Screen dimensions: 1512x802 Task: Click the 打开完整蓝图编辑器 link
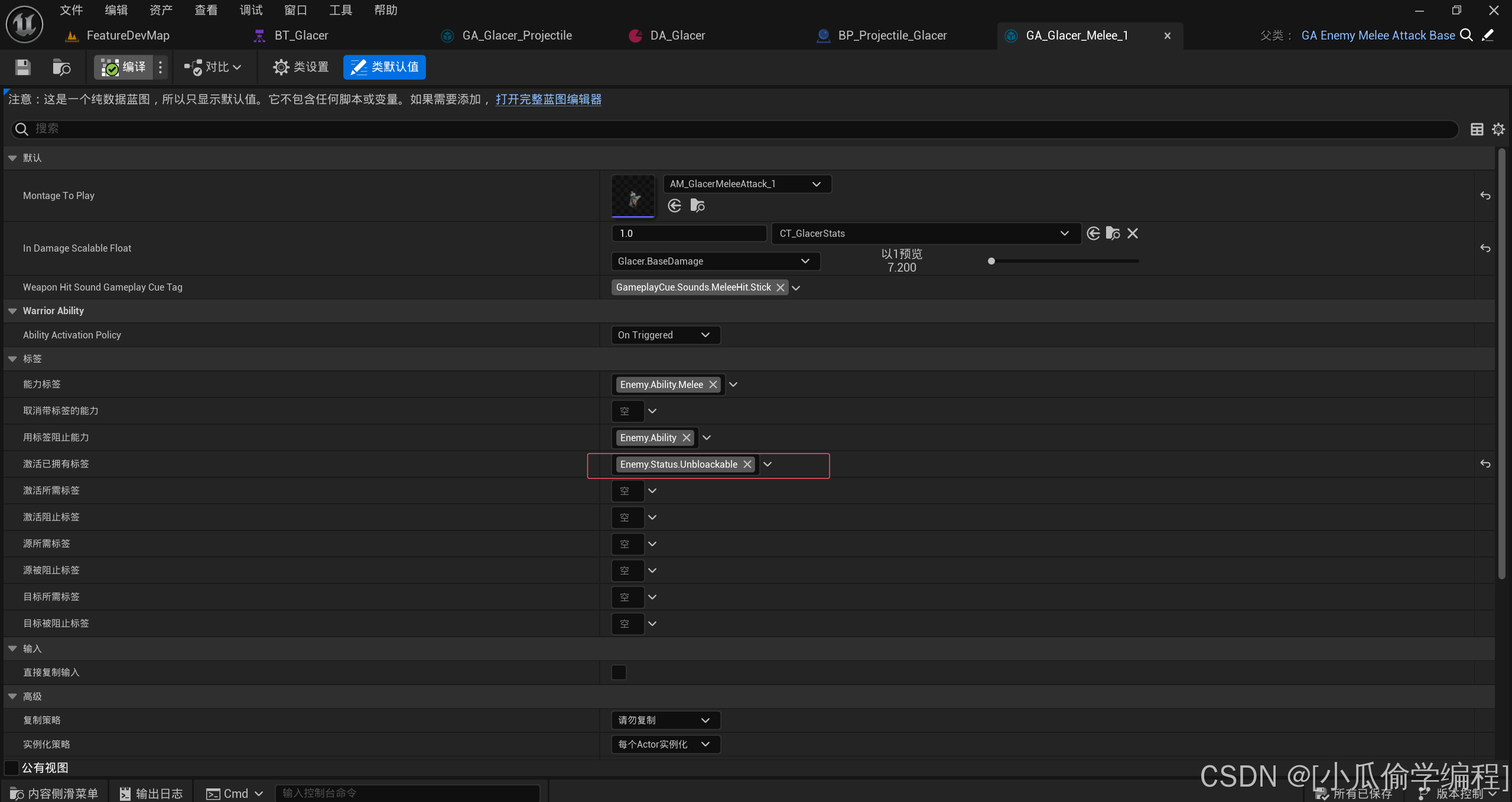[x=548, y=99]
